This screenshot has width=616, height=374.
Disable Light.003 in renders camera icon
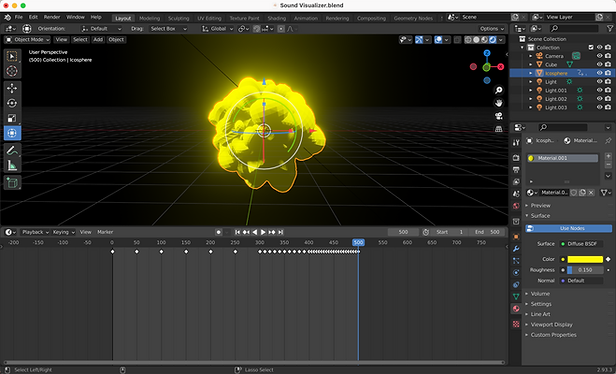click(608, 107)
